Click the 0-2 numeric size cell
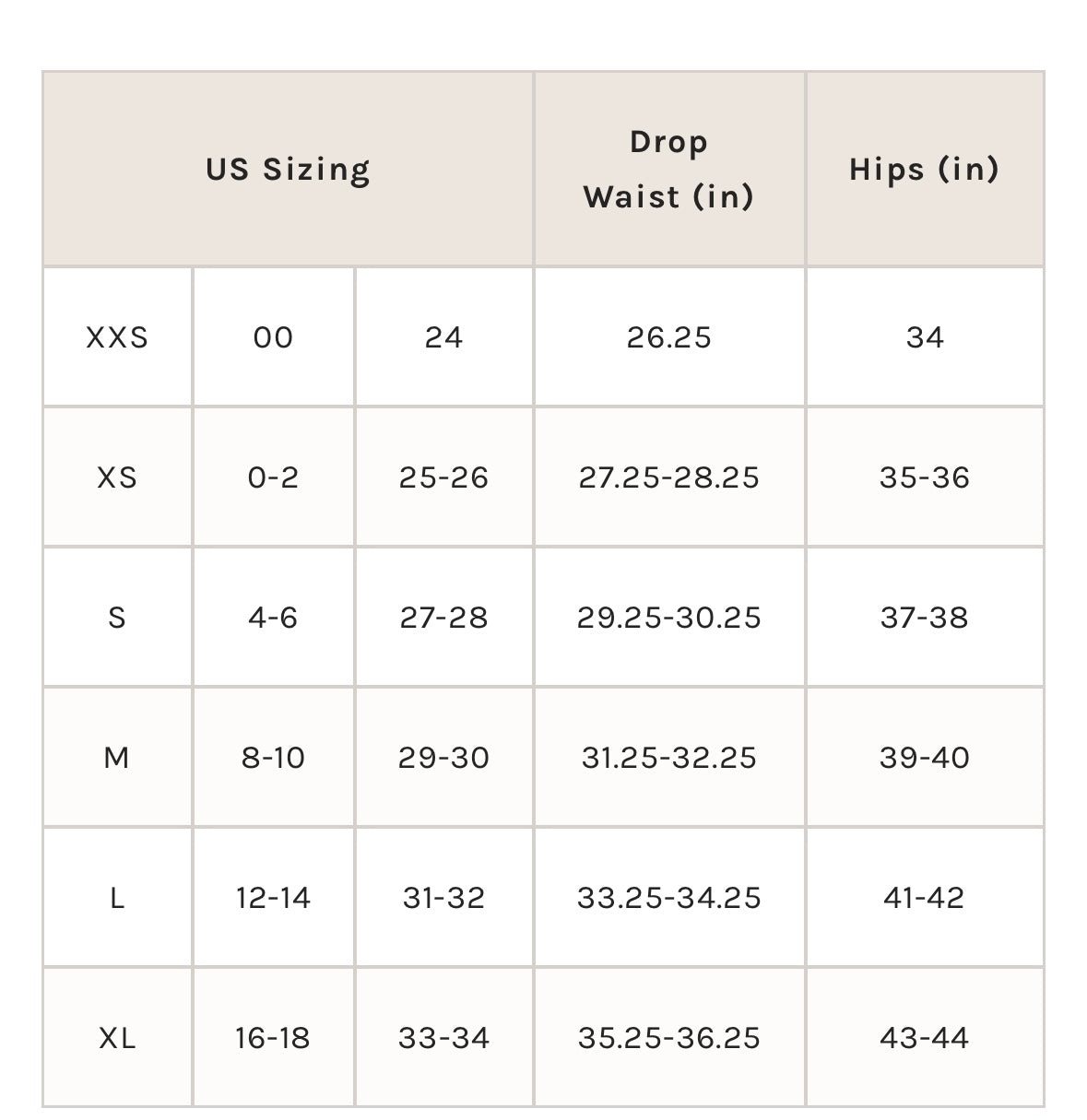Screen dimensions: 1087x1120 (x=273, y=477)
